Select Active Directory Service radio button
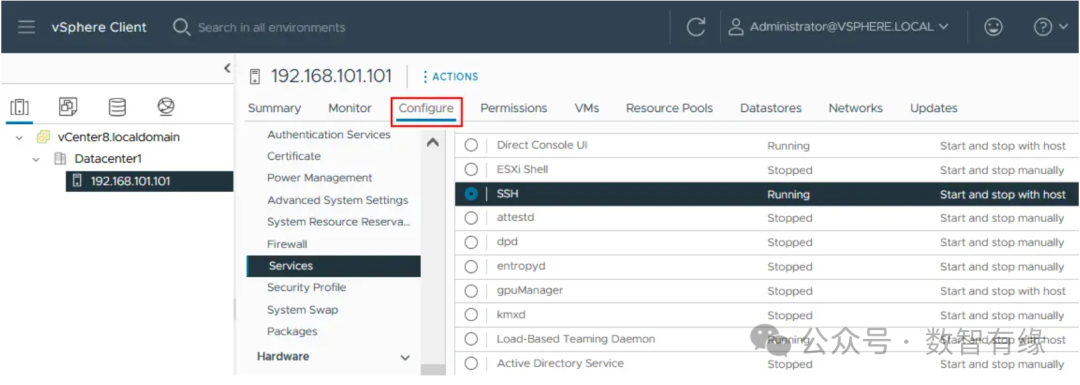The height and width of the screenshot is (385, 1080). pyautogui.click(x=471, y=363)
